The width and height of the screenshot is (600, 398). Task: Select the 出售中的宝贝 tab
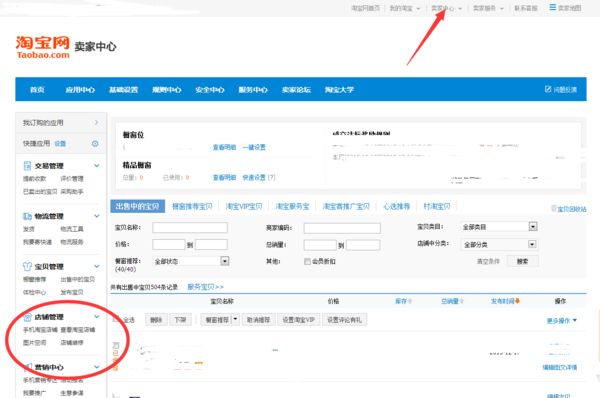[x=137, y=206]
